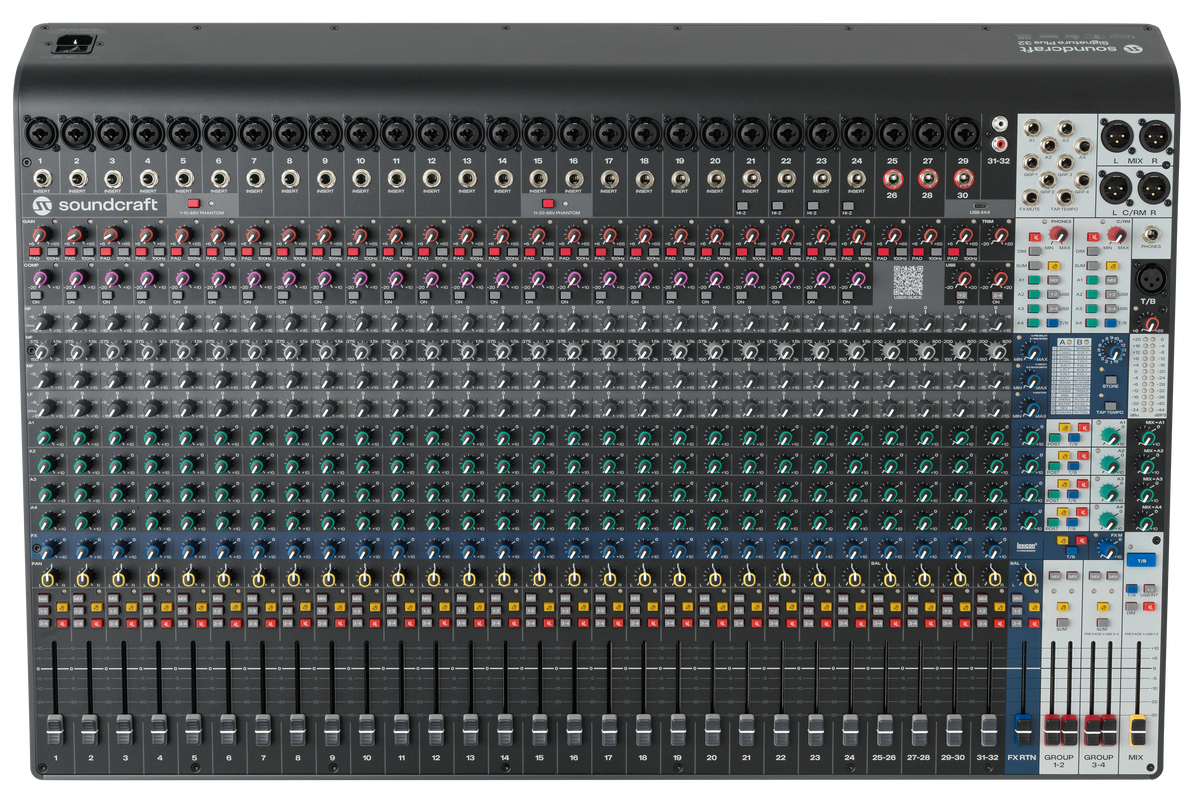Image resolution: width=1200 pixels, height=801 pixels.
Task: Enable the PHONES section SUM button
Action: point(1034,265)
